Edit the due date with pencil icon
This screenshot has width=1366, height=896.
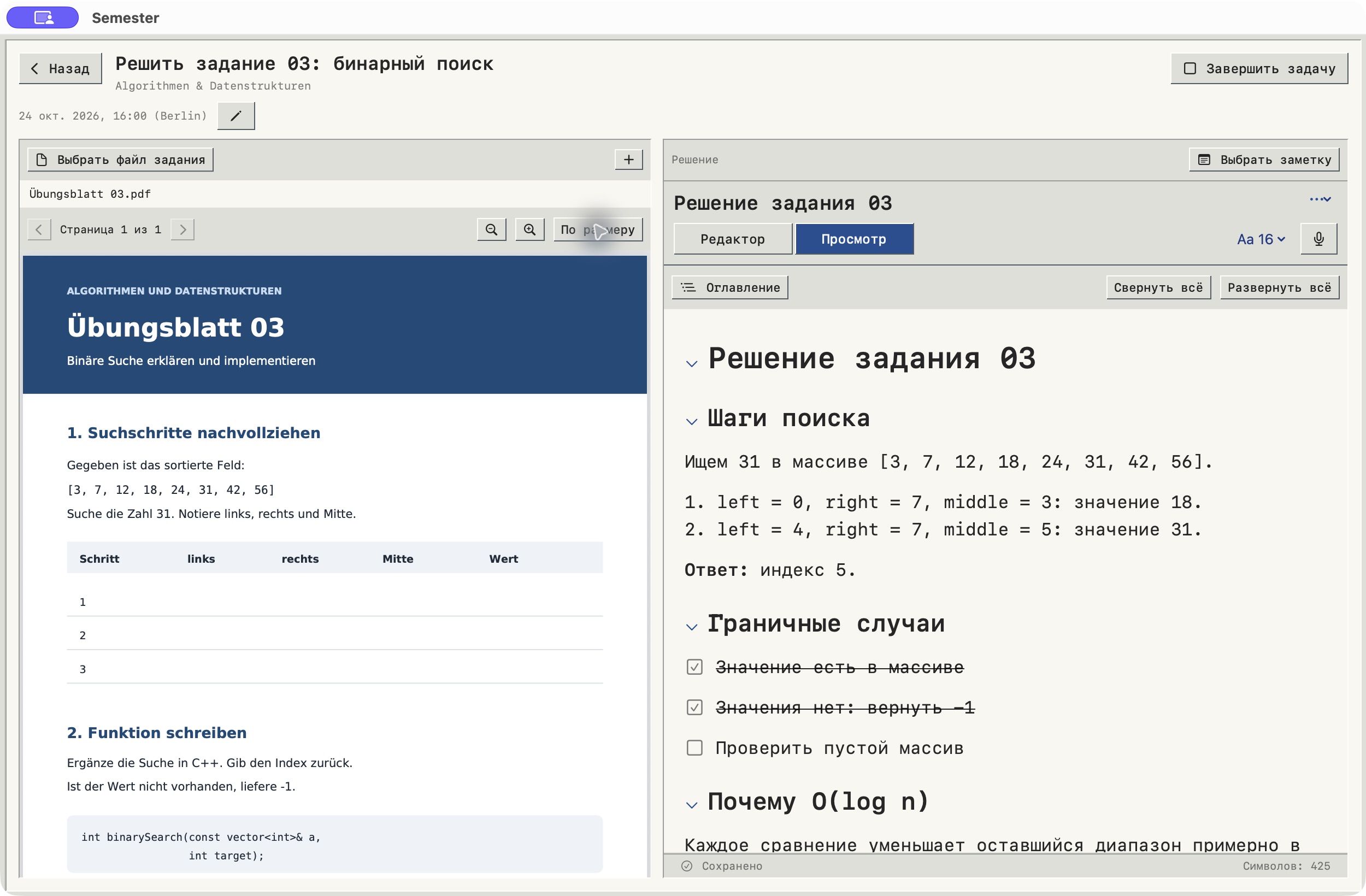coord(236,116)
